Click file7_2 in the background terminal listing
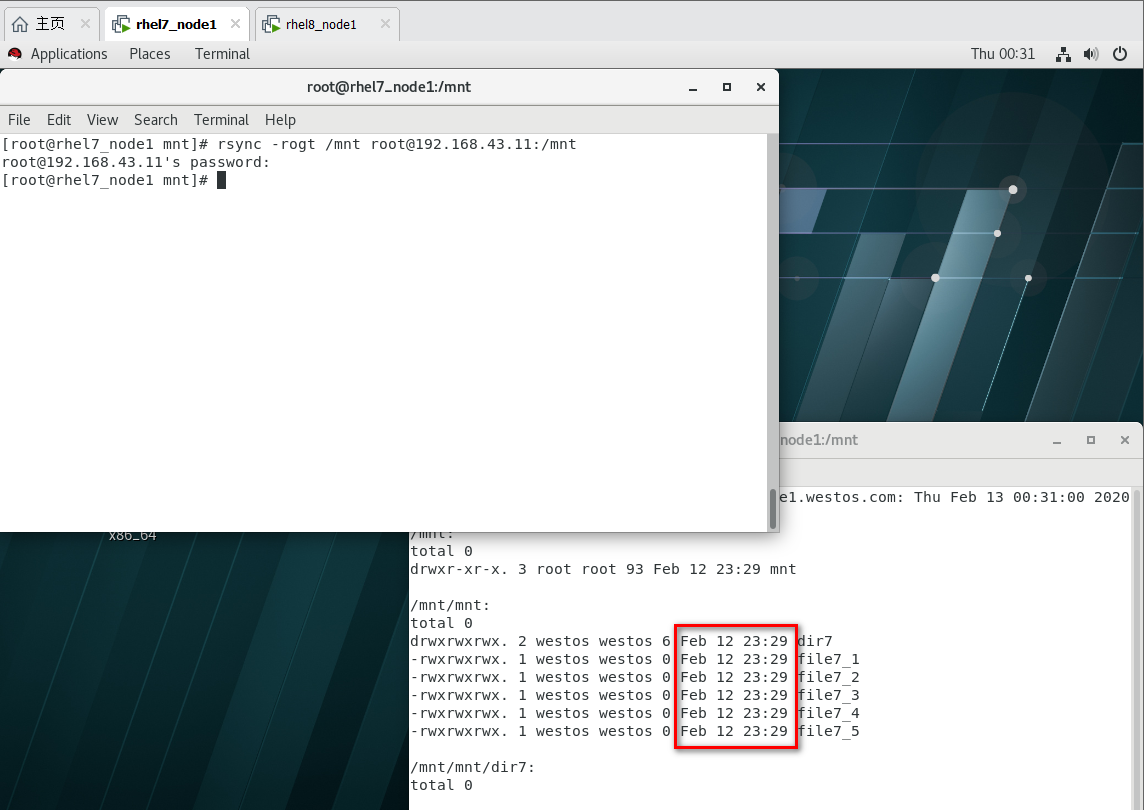Screen dimensions: 1144x810 [828, 677]
